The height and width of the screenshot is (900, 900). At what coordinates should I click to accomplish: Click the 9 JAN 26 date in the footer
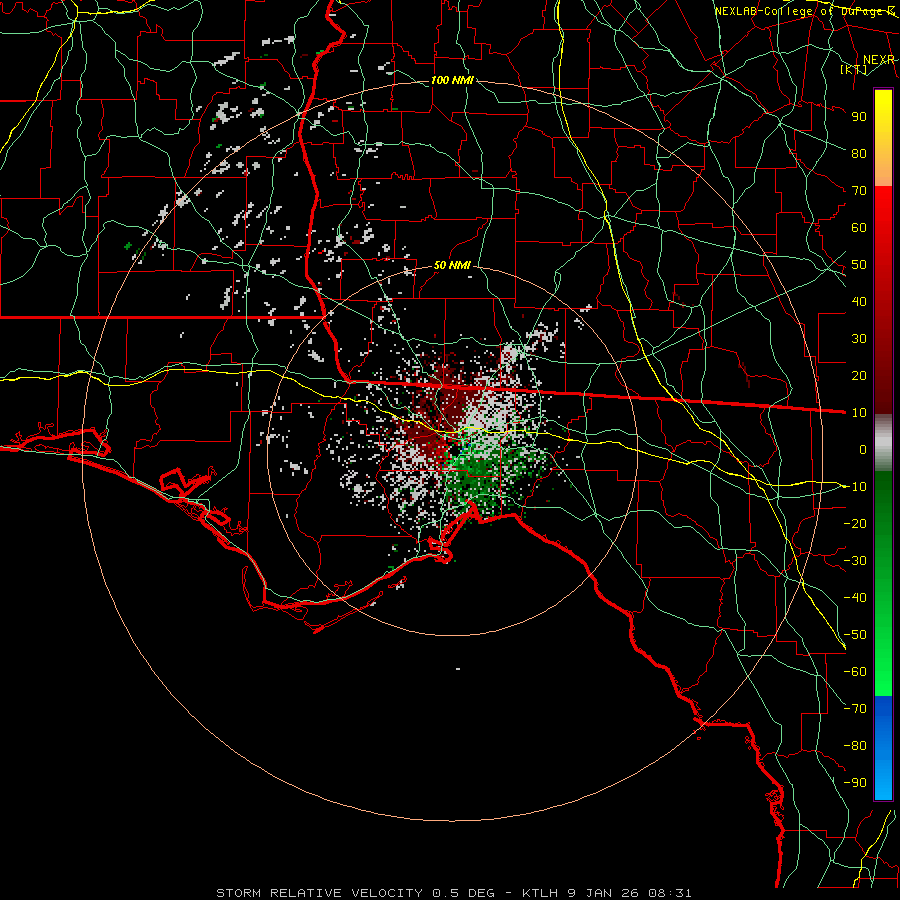604,893
